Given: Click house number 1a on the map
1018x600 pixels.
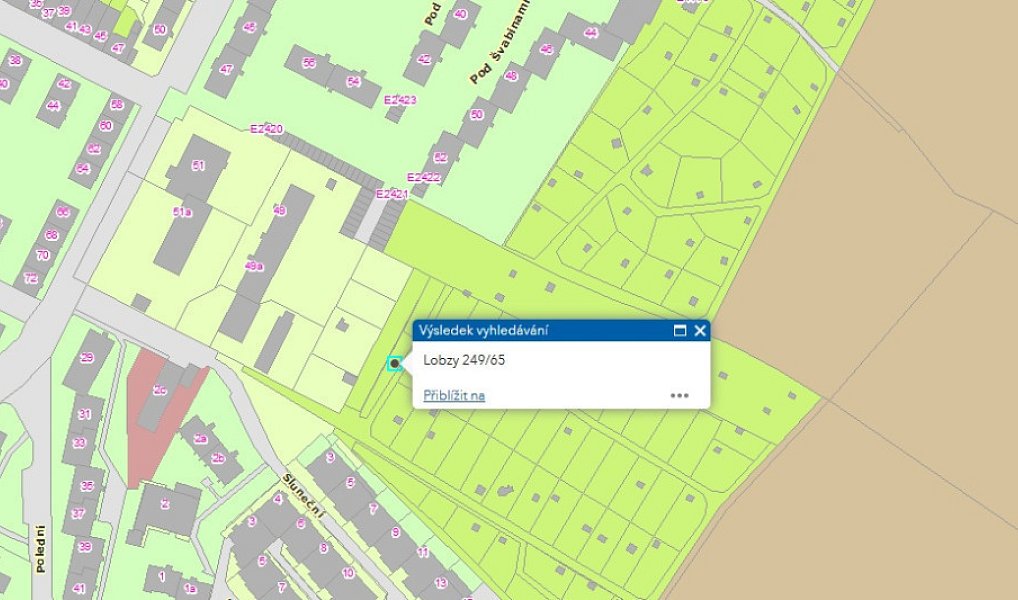Looking at the screenshot, I should click(x=190, y=588).
